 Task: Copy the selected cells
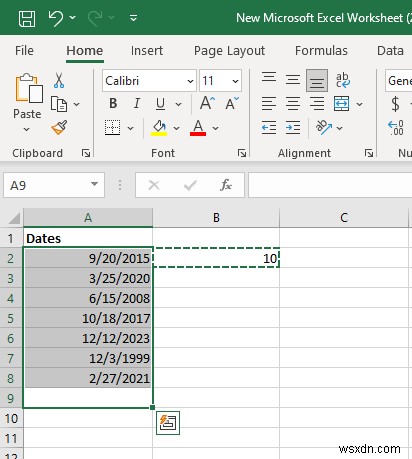[59, 104]
